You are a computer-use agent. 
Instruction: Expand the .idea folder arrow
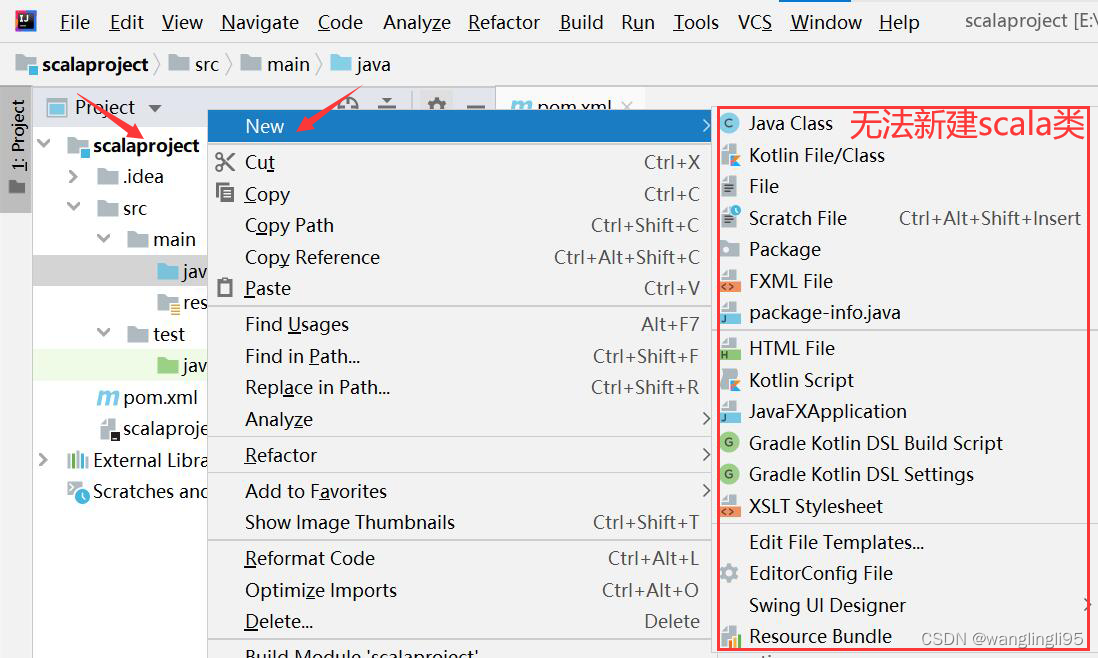73,176
